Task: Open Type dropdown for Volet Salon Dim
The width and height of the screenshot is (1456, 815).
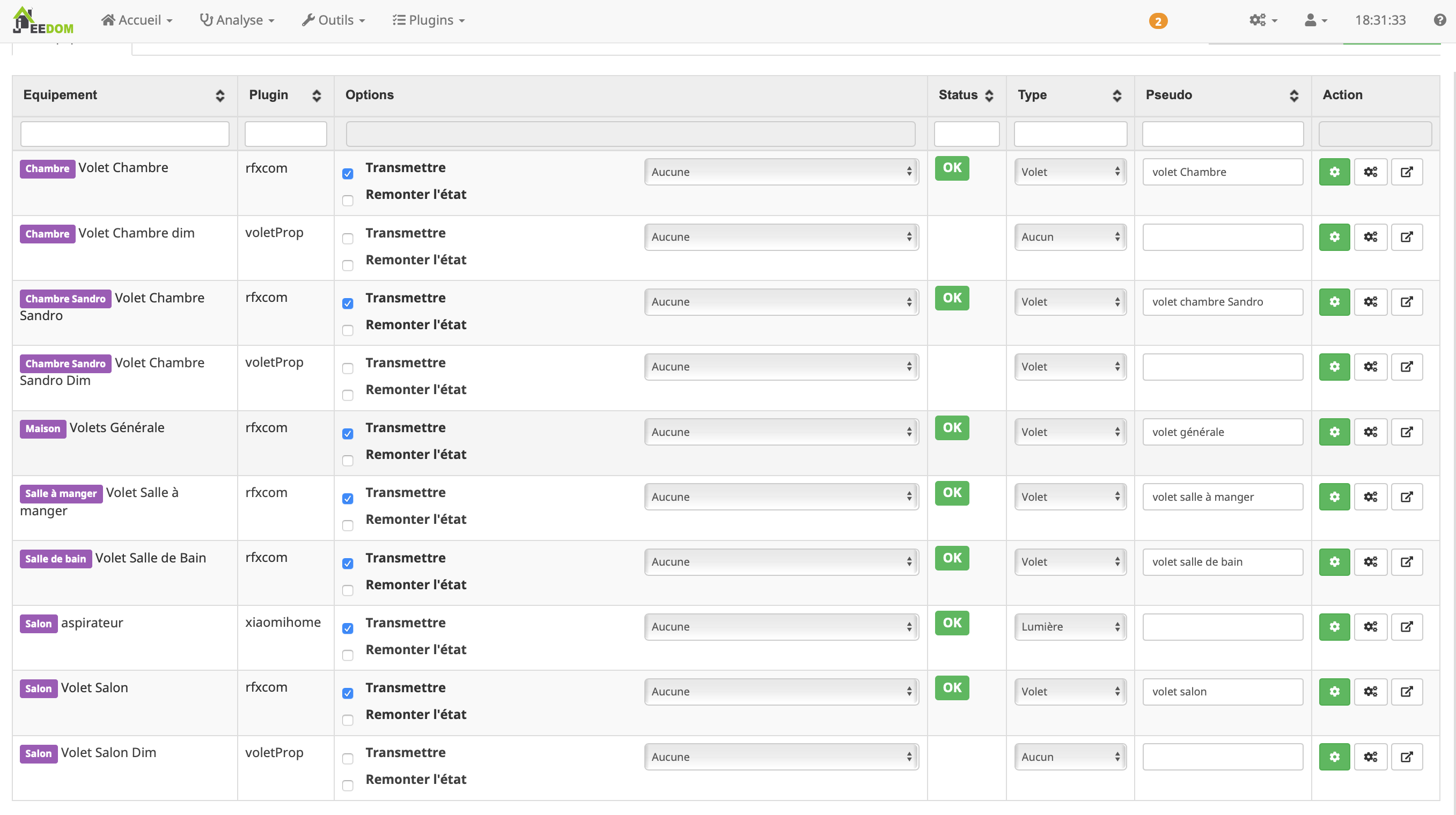Action: click(1070, 757)
